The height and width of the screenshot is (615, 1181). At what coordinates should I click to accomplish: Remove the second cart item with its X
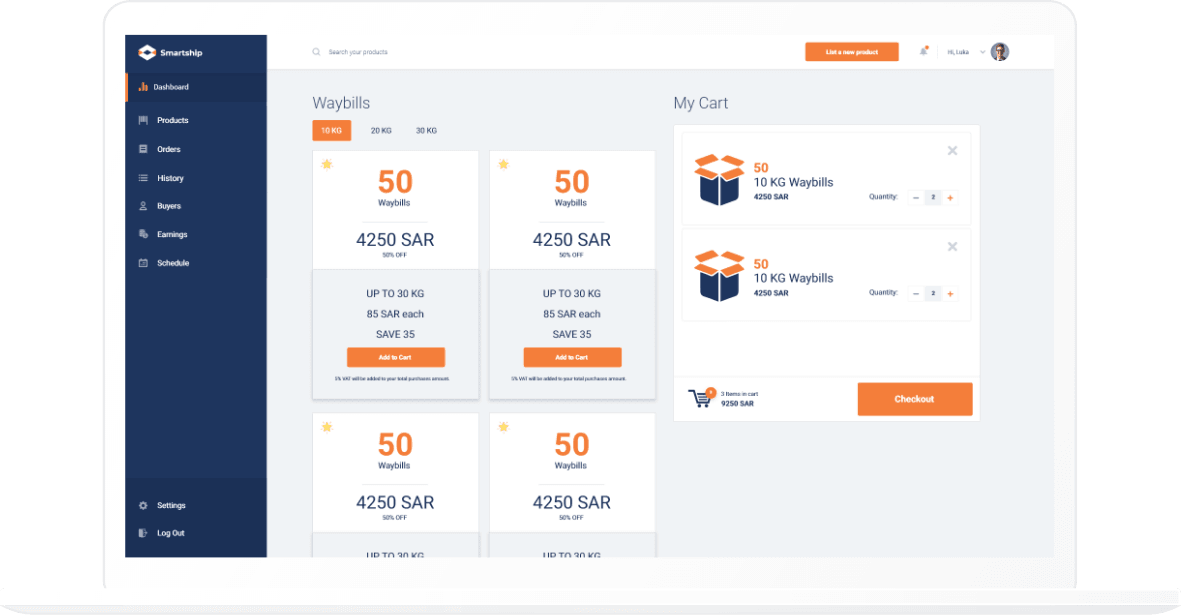[x=953, y=247]
